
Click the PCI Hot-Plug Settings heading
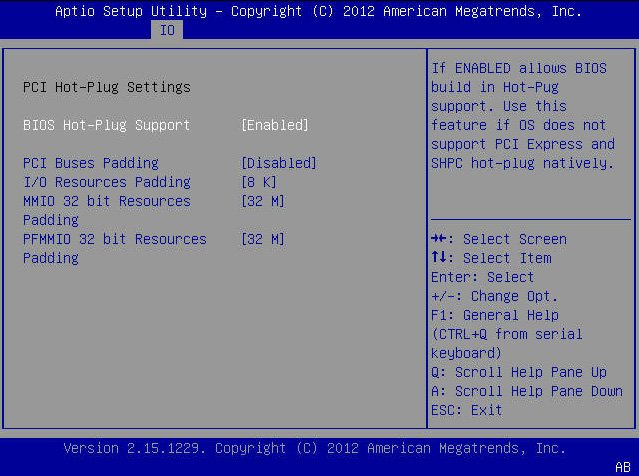[x=107, y=87]
